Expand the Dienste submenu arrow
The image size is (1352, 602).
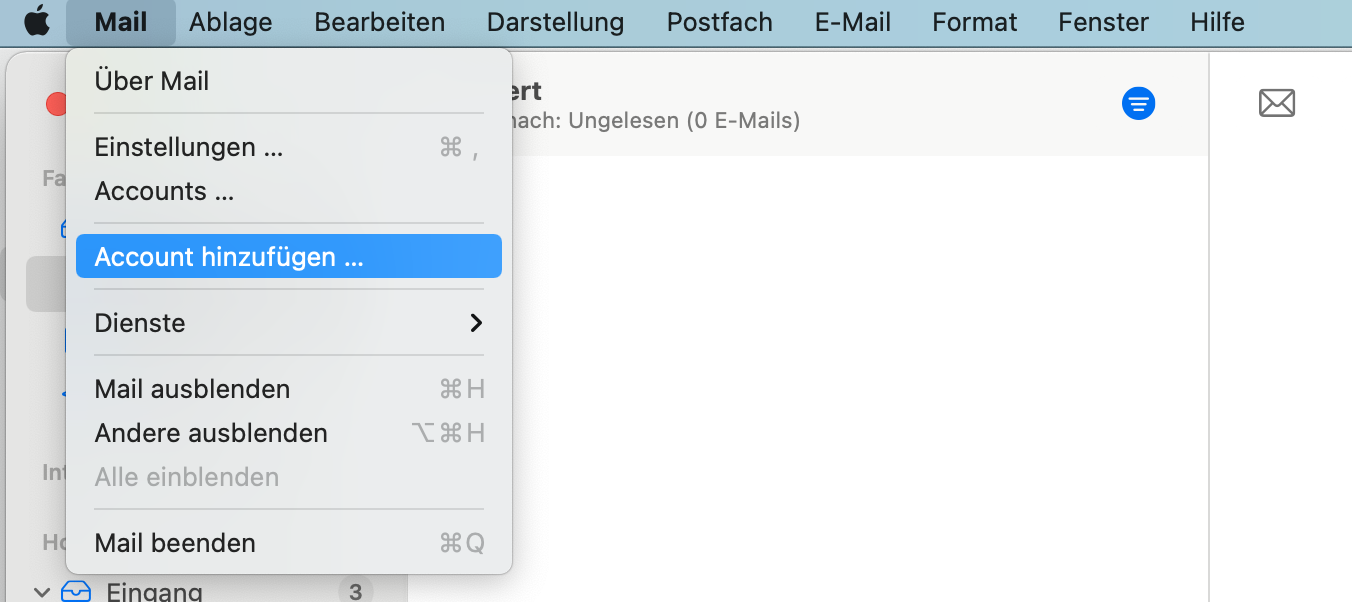pos(476,323)
